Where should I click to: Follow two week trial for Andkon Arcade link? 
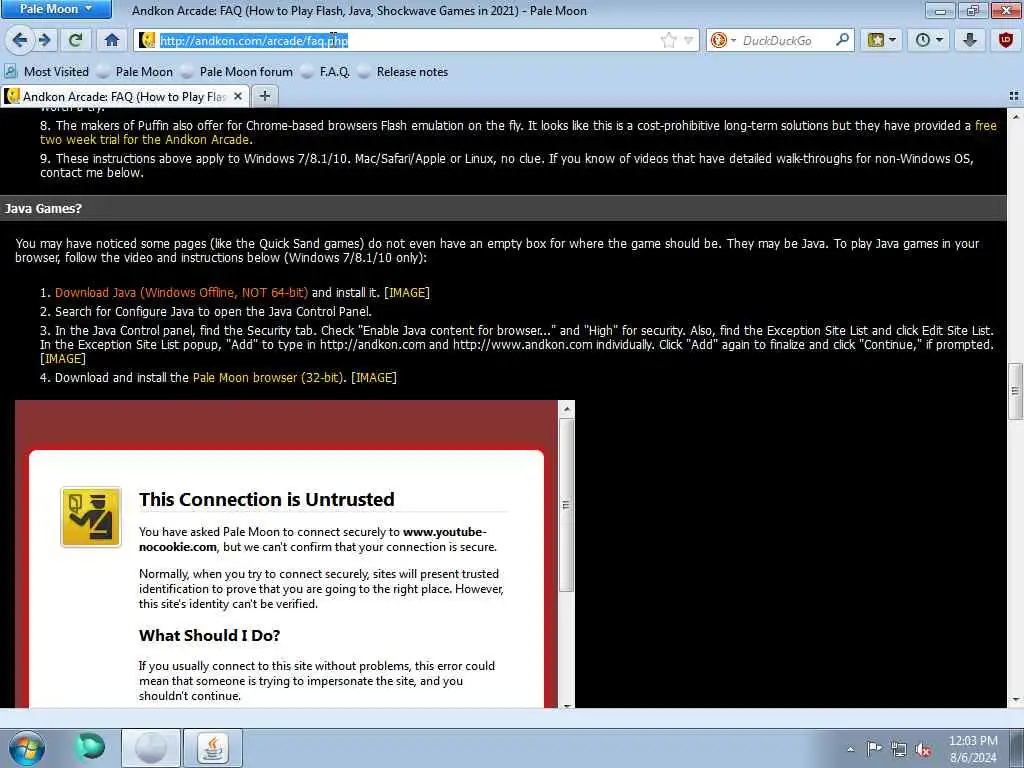(x=145, y=140)
